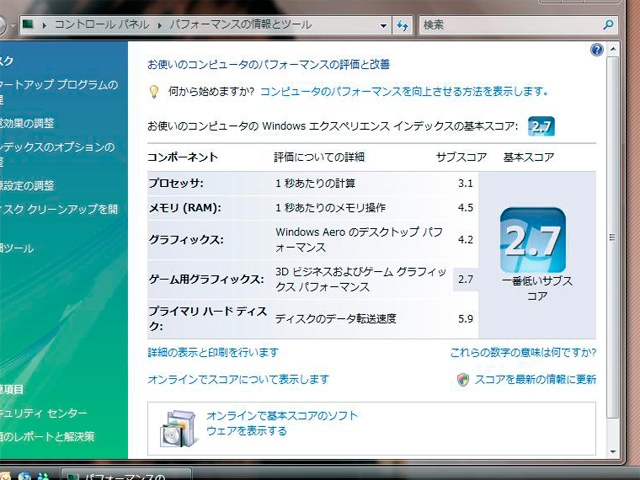640x480 pixels.
Task: Click the vertical scrollbar thumb
Action: 612,237
